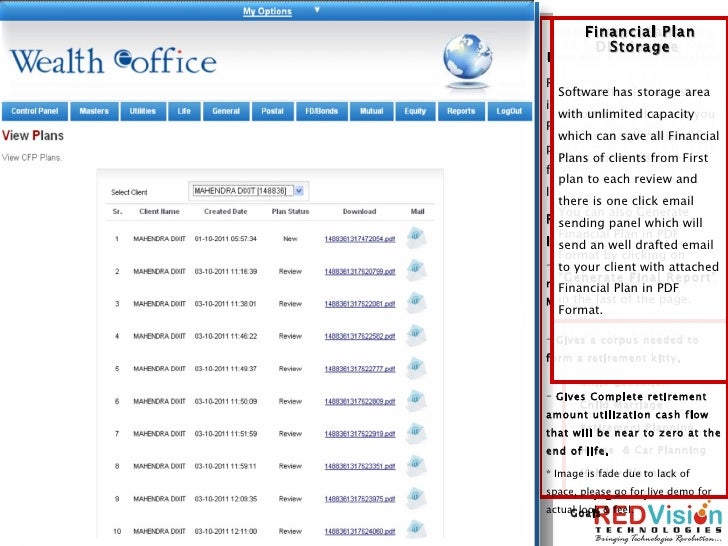The height and width of the screenshot is (546, 728).
Task: Open the Reports menu
Action: [x=461, y=111]
